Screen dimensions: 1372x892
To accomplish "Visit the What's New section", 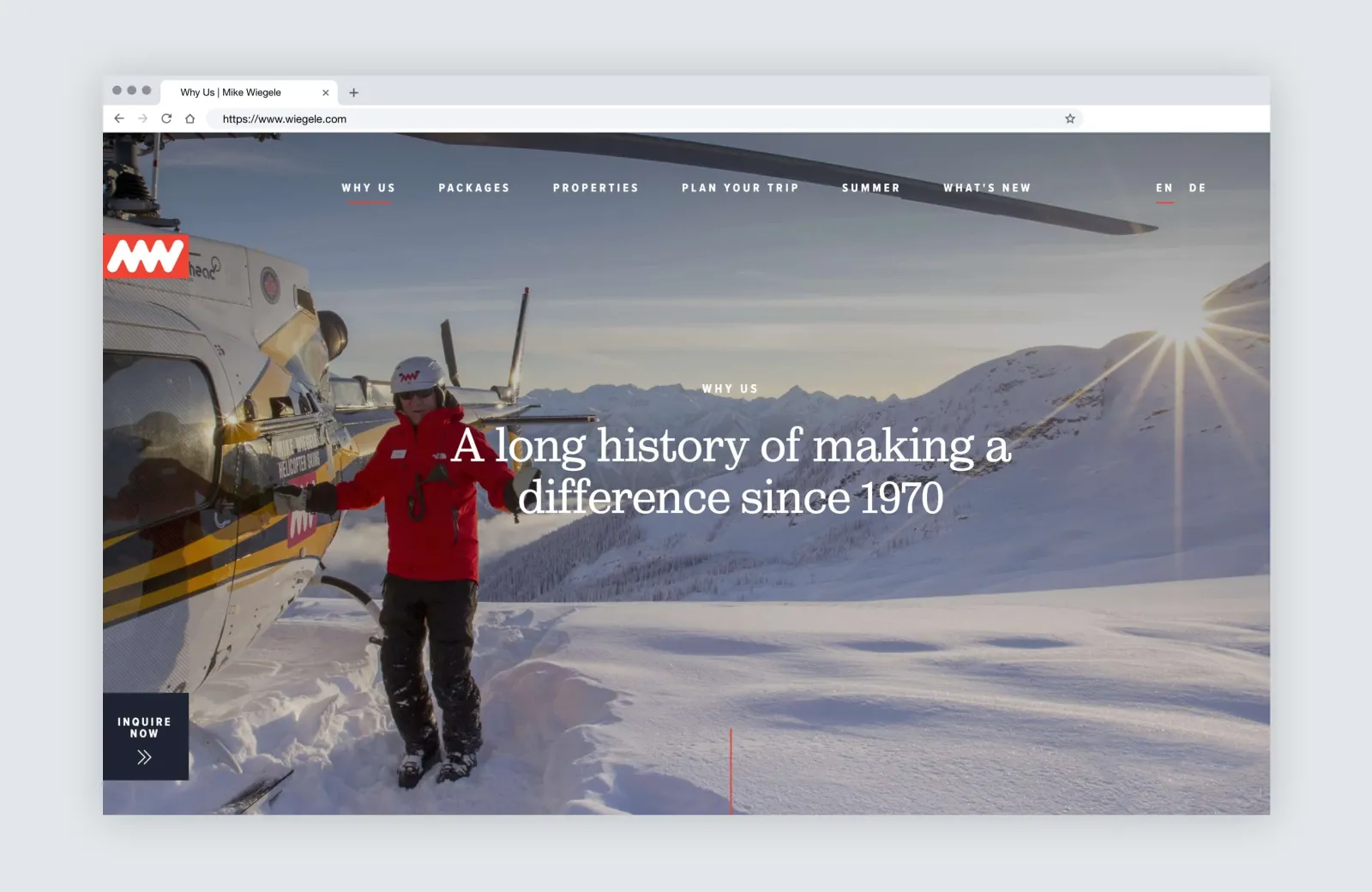I will point(987,188).
